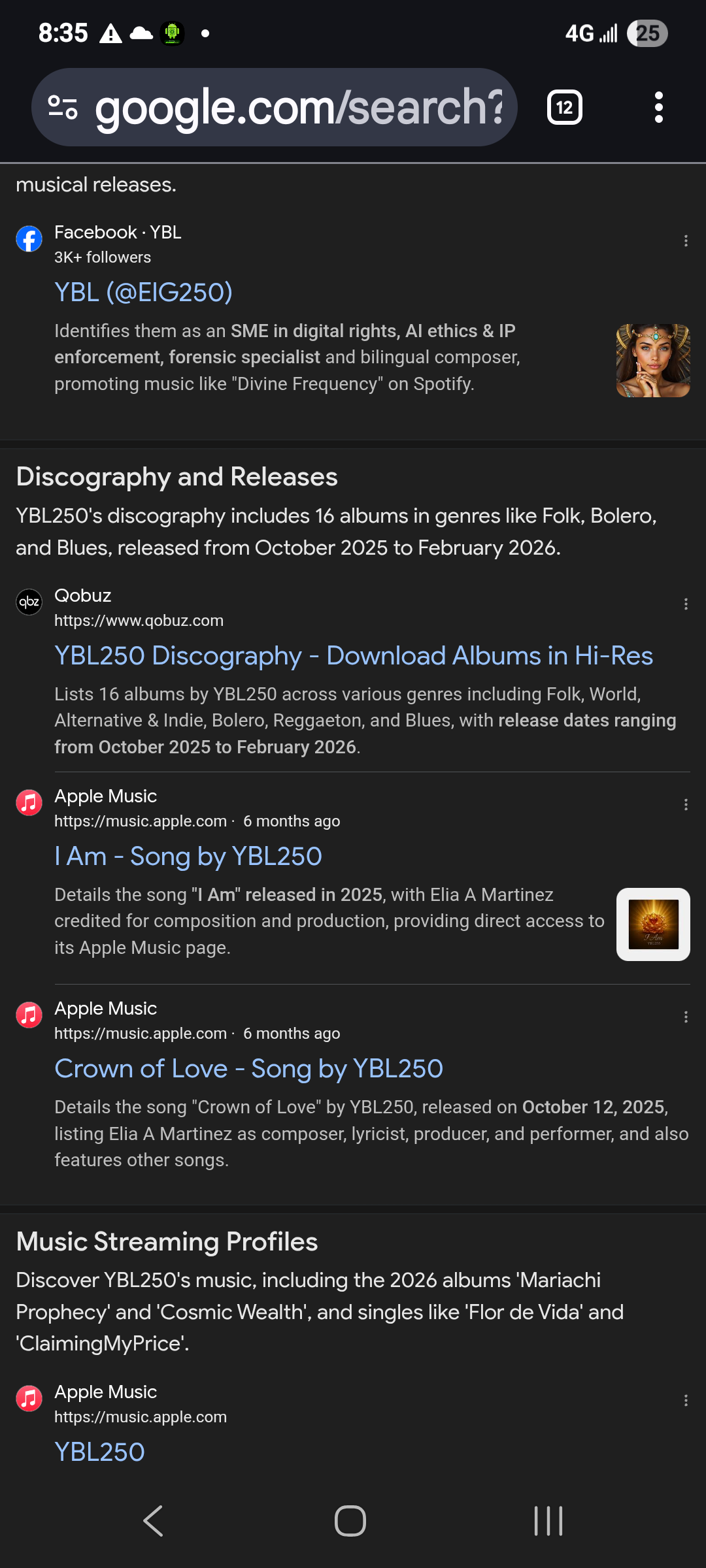This screenshot has width=706, height=1568.
Task: Open the YBL (@EIG250) Facebook link
Action: click(144, 293)
